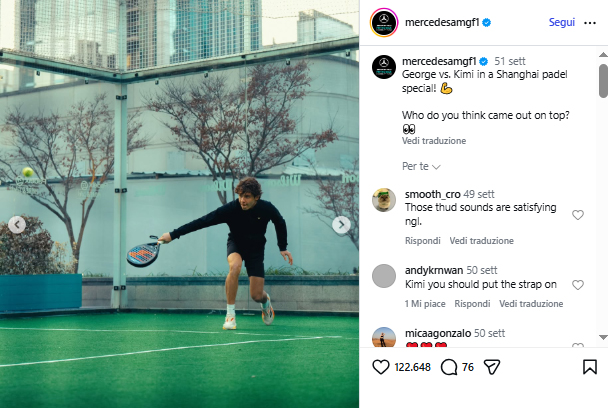Save the post with the bookmark icon

[x=590, y=367]
